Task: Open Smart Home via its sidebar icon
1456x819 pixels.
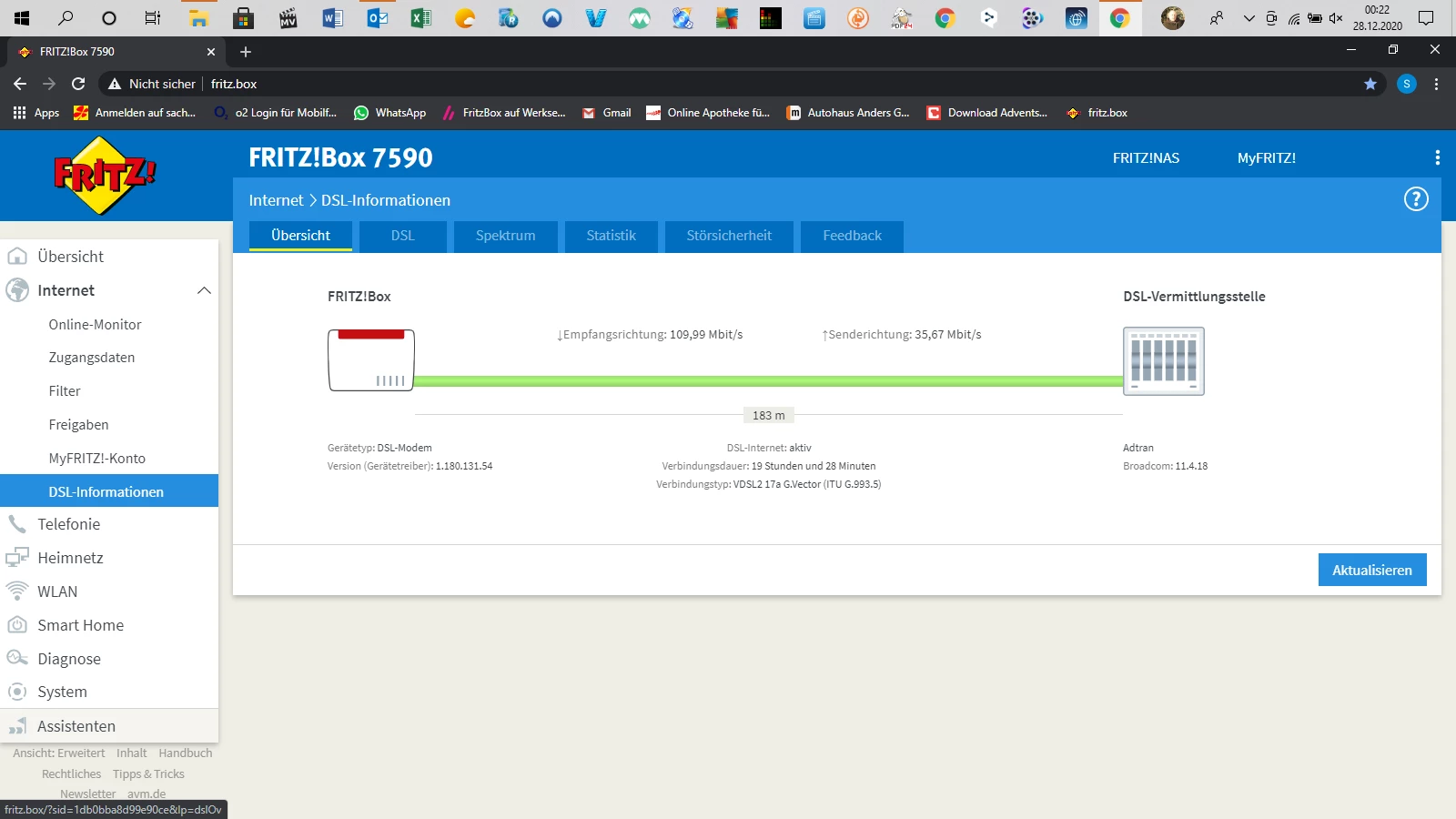Action: (x=17, y=625)
